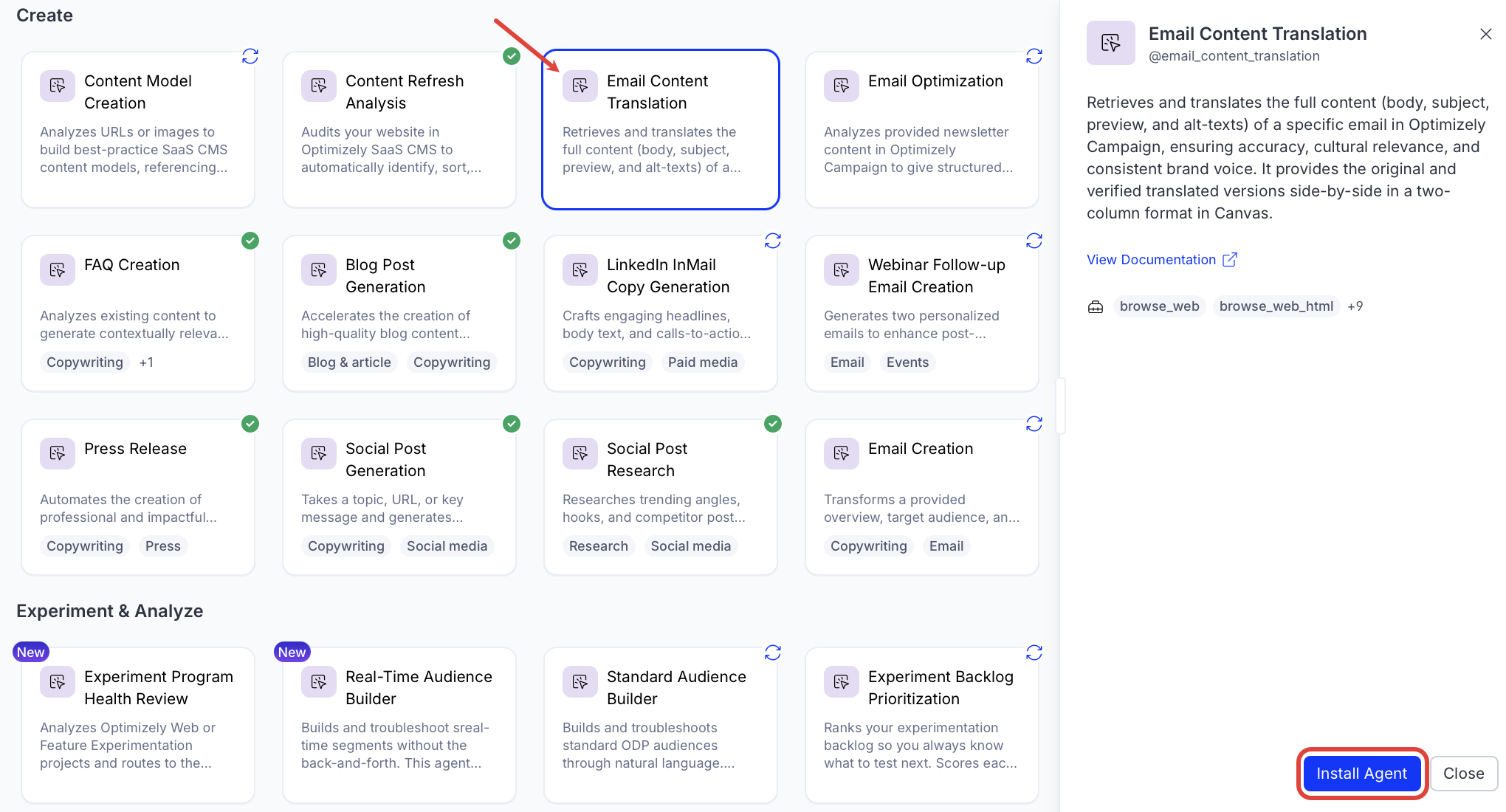Click the LinkedIn InMail Copy Generation icon
The image size is (1506, 812).
(580, 269)
